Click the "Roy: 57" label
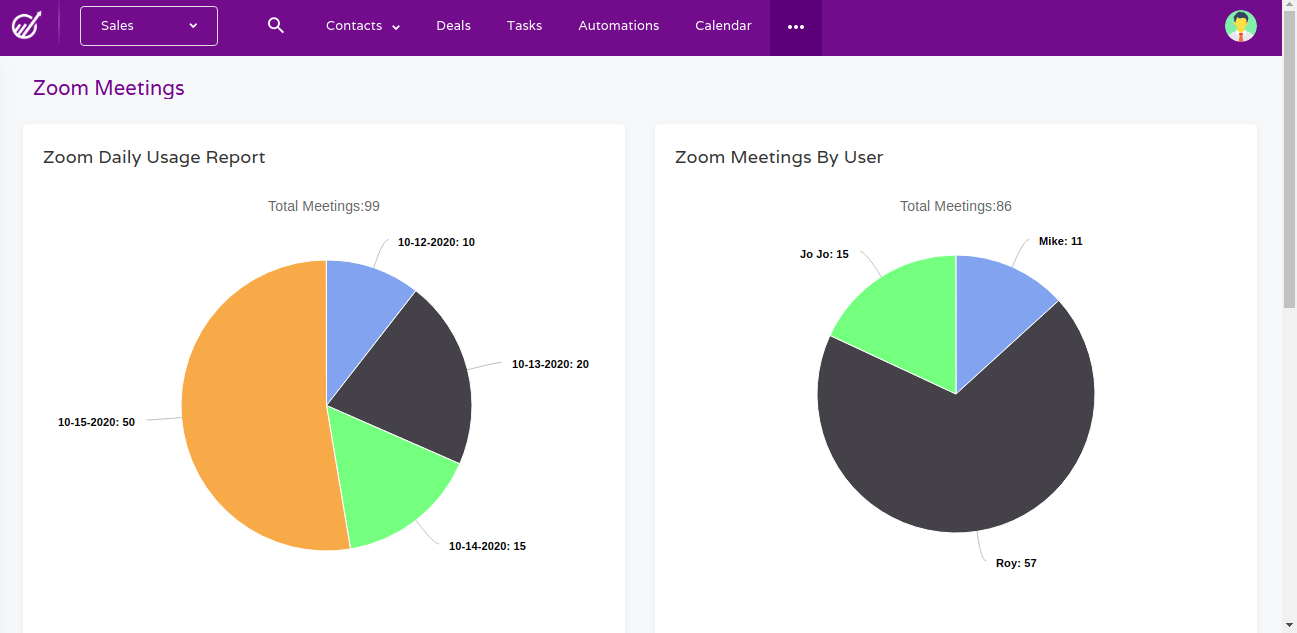Viewport: 1297px width, 633px height. click(1016, 563)
